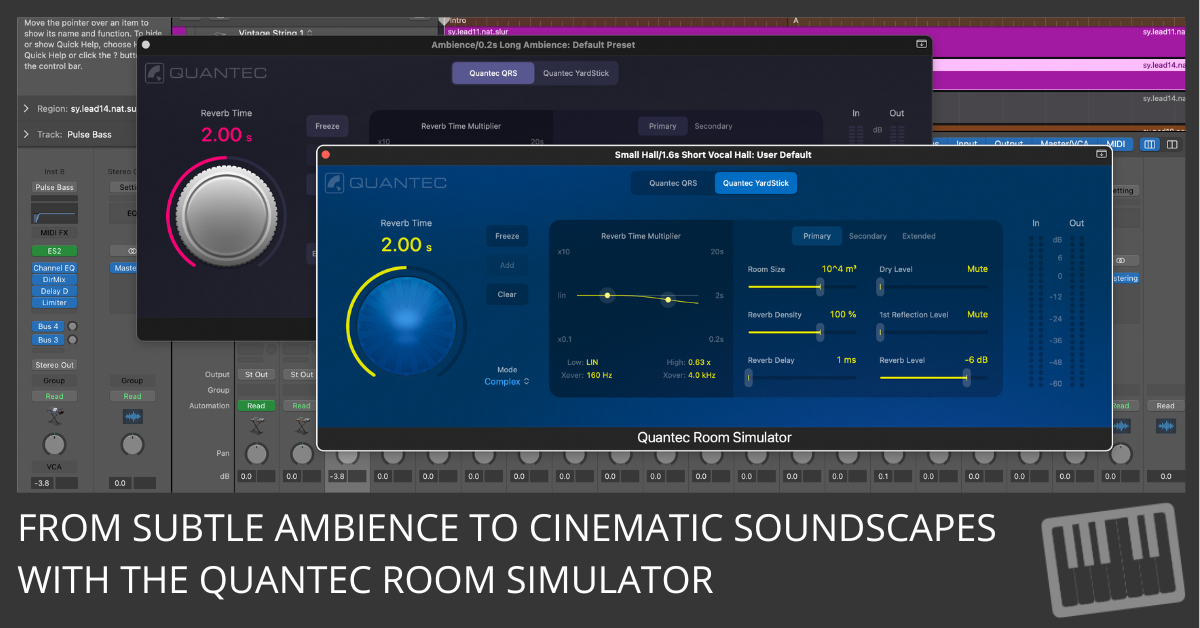The width and height of the screenshot is (1200, 628).
Task: Click the dimmed Add button
Action: point(507,266)
